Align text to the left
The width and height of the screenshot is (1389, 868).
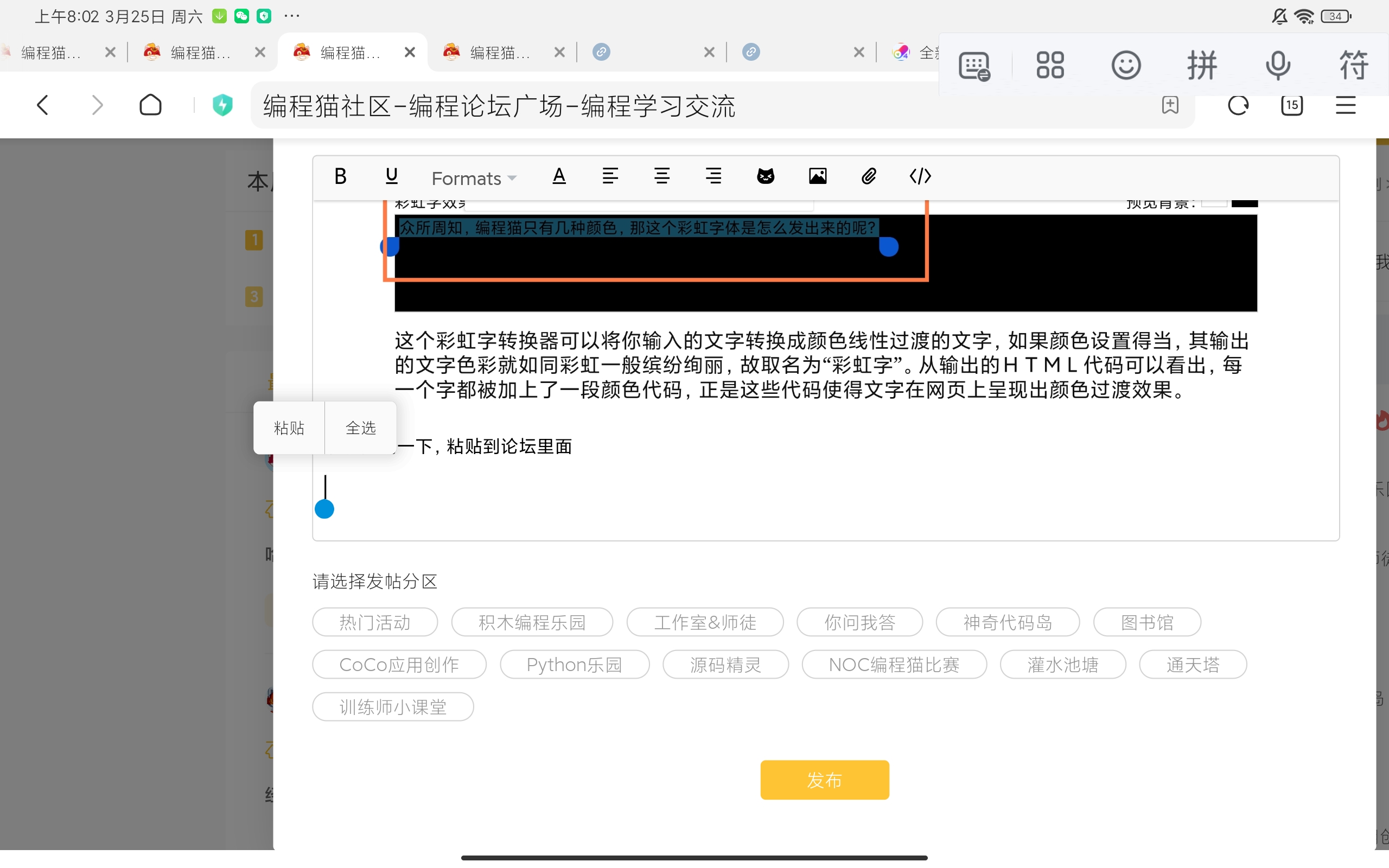[x=610, y=176]
